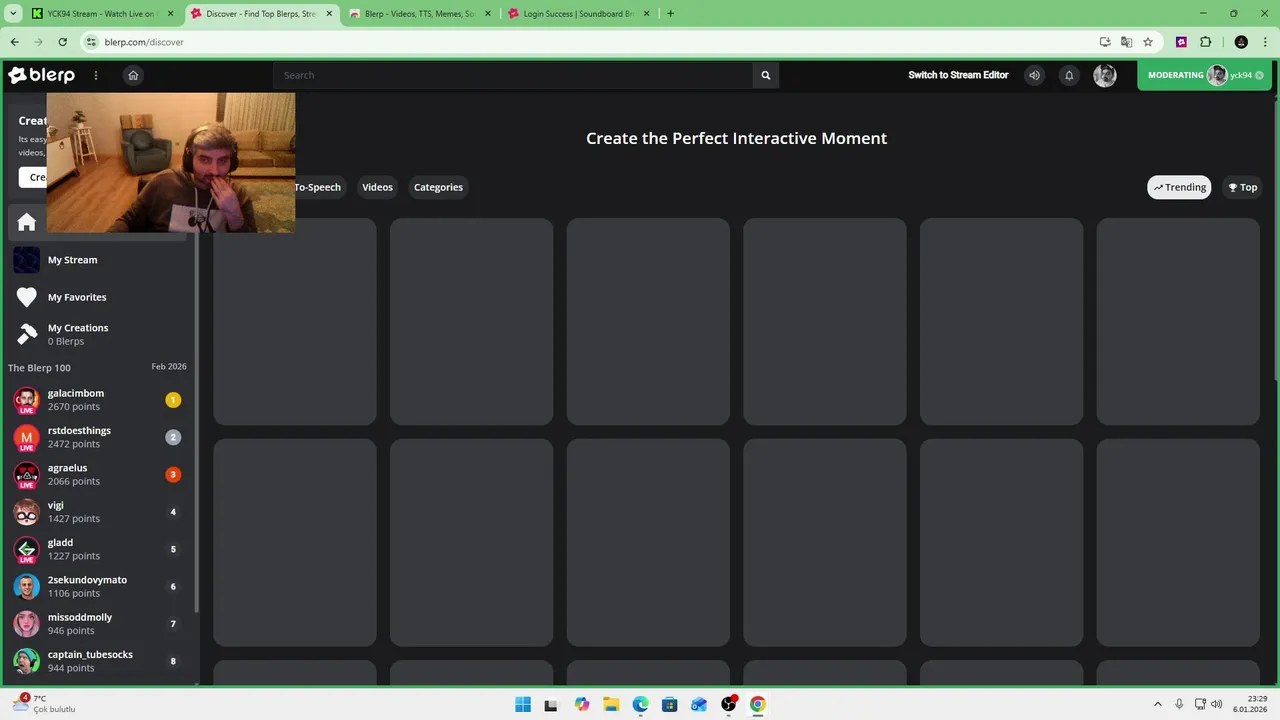Open the profile avatar menu in the Blerp header
Viewport: 1280px width, 720px height.
pyautogui.click(x=1105, y=75)
